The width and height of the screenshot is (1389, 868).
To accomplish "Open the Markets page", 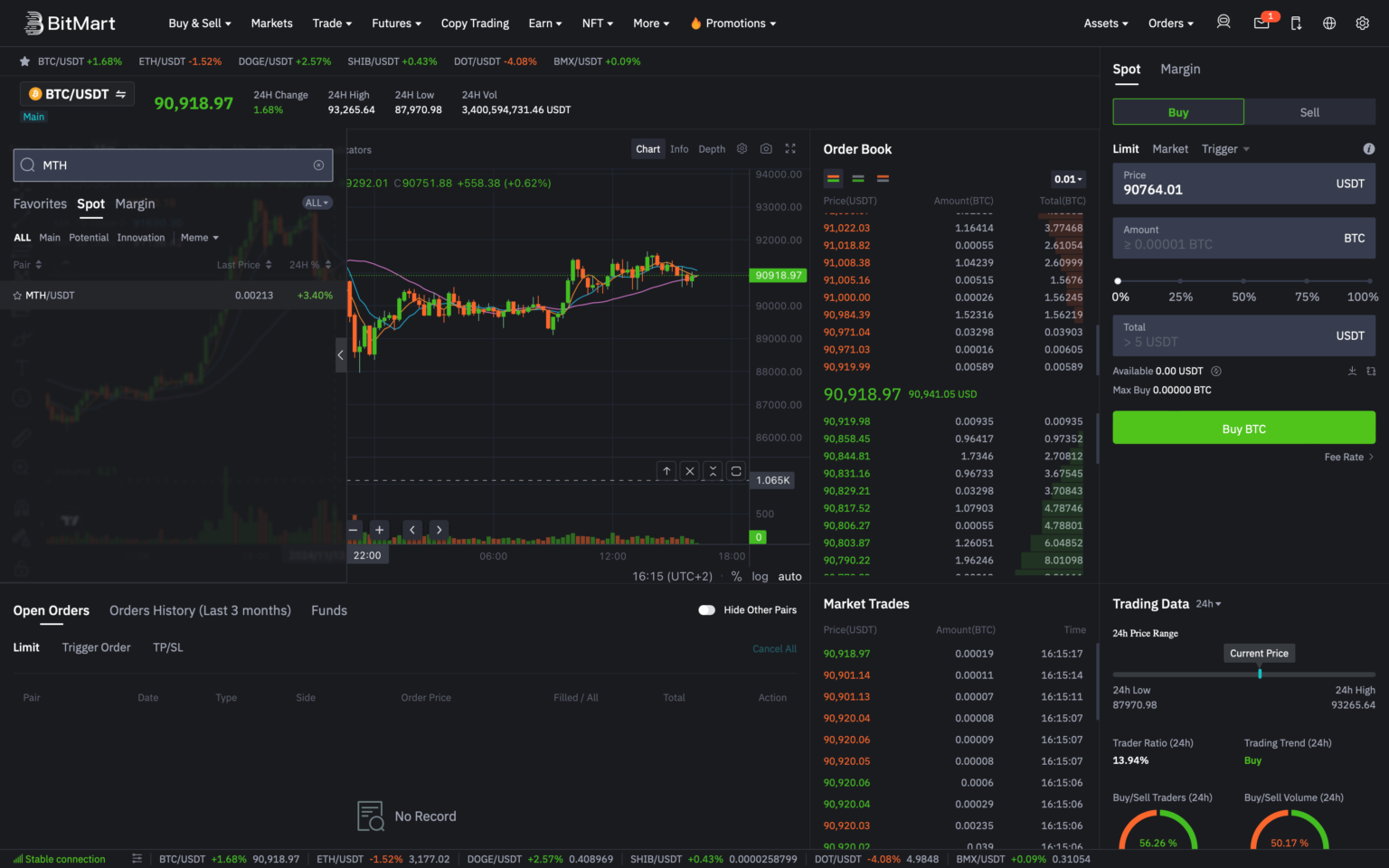I will coord(271,24).
